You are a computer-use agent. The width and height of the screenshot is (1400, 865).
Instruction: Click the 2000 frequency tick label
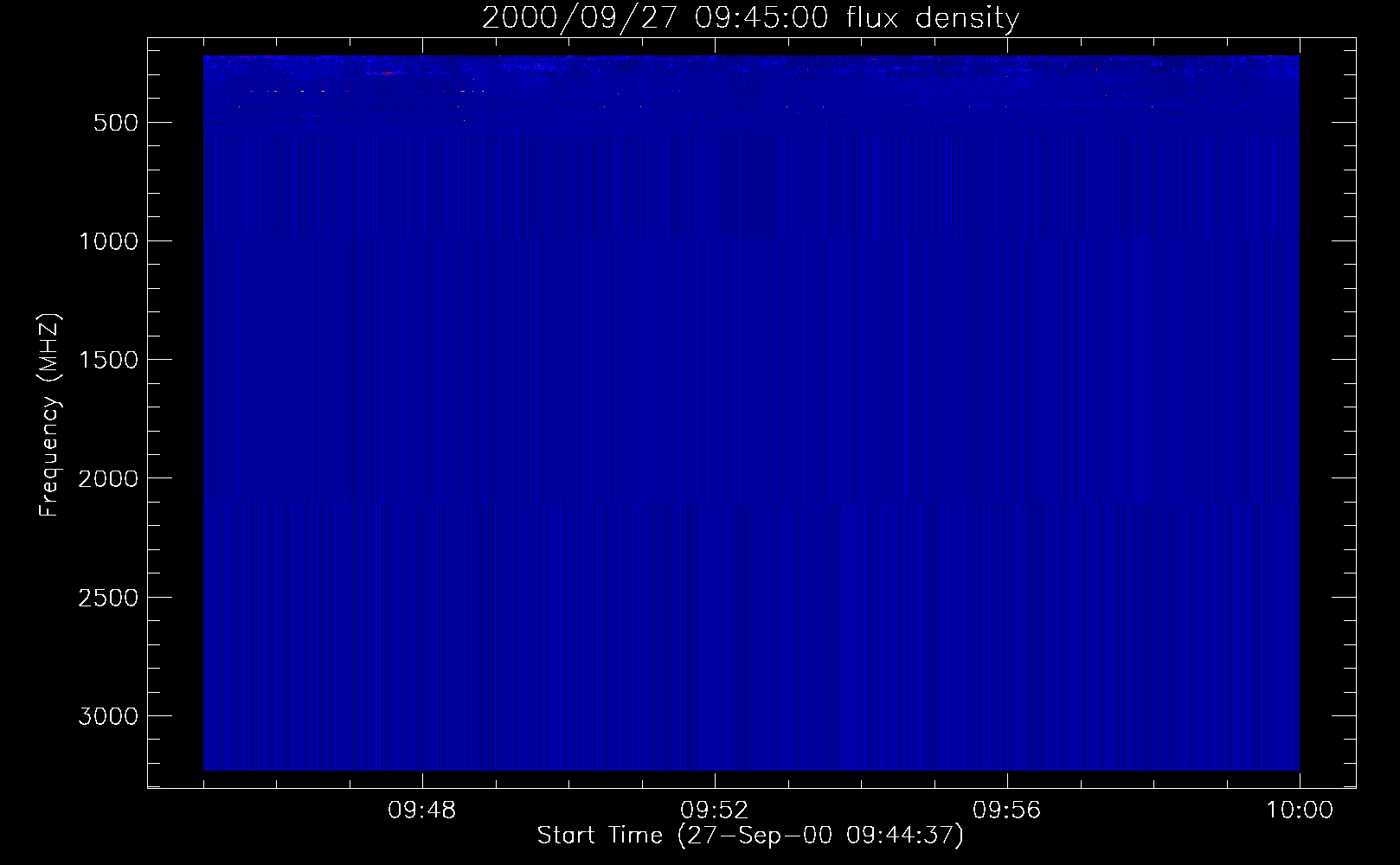tap(108, 478)
